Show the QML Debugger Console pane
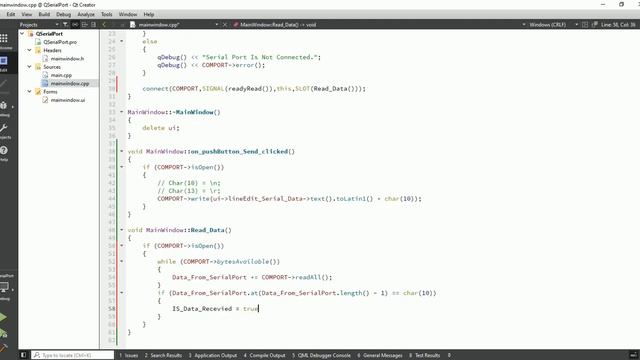The height and width of the screenshot is (360, 640). pyautogui.click(x=321, y=356)
